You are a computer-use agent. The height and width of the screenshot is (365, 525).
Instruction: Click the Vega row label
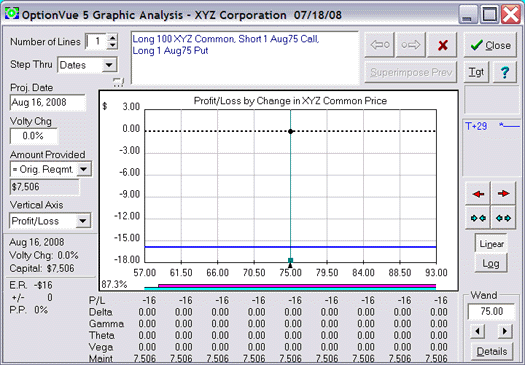click(101, 347)
